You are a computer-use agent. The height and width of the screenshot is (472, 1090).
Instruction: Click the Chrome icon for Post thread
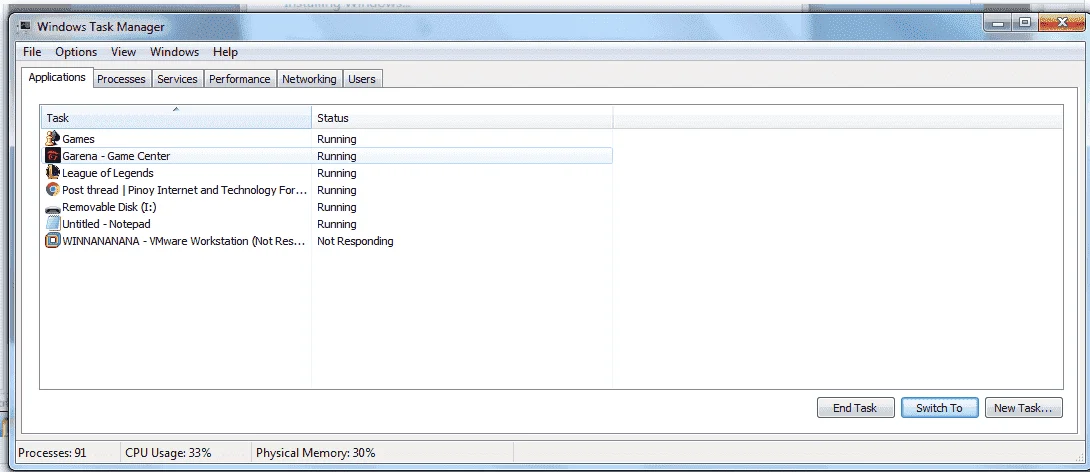(x=53, y=189)
